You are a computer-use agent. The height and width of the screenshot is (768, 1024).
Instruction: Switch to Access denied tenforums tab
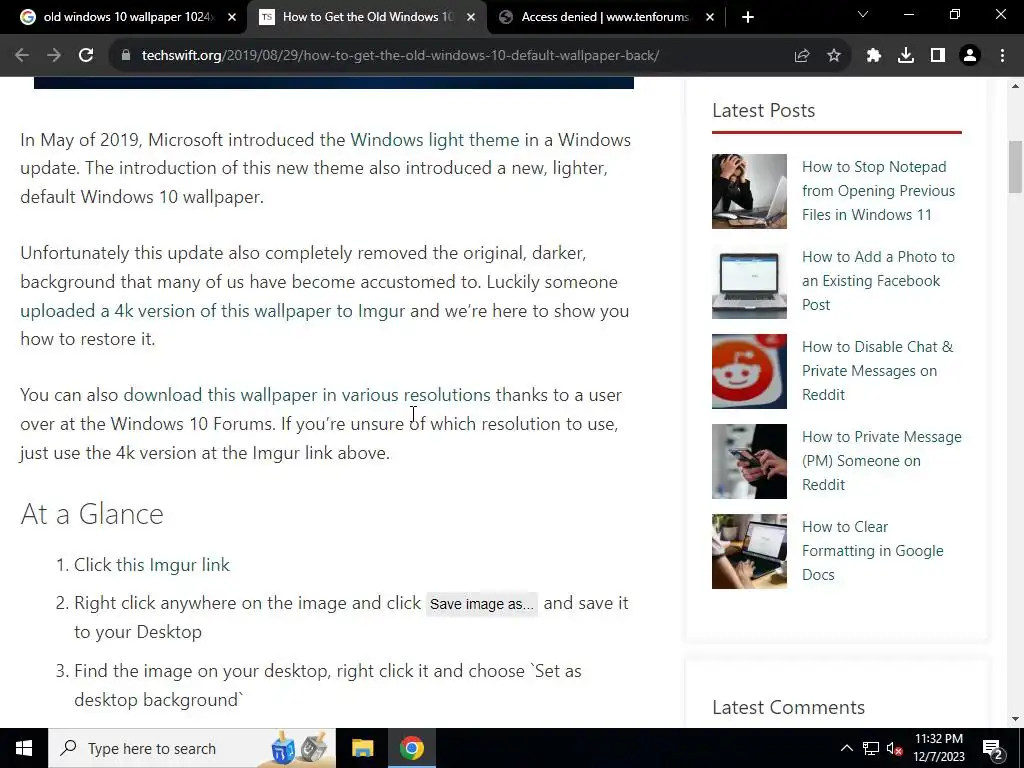click(606, 18)
